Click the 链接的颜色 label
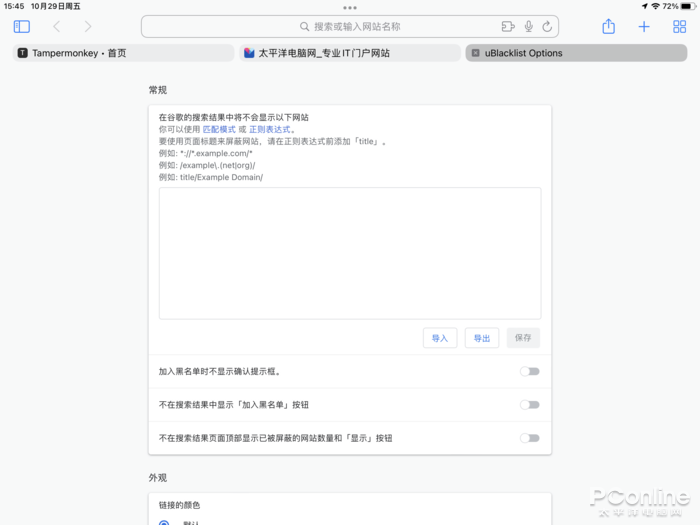700x525 pixels. 179,505
